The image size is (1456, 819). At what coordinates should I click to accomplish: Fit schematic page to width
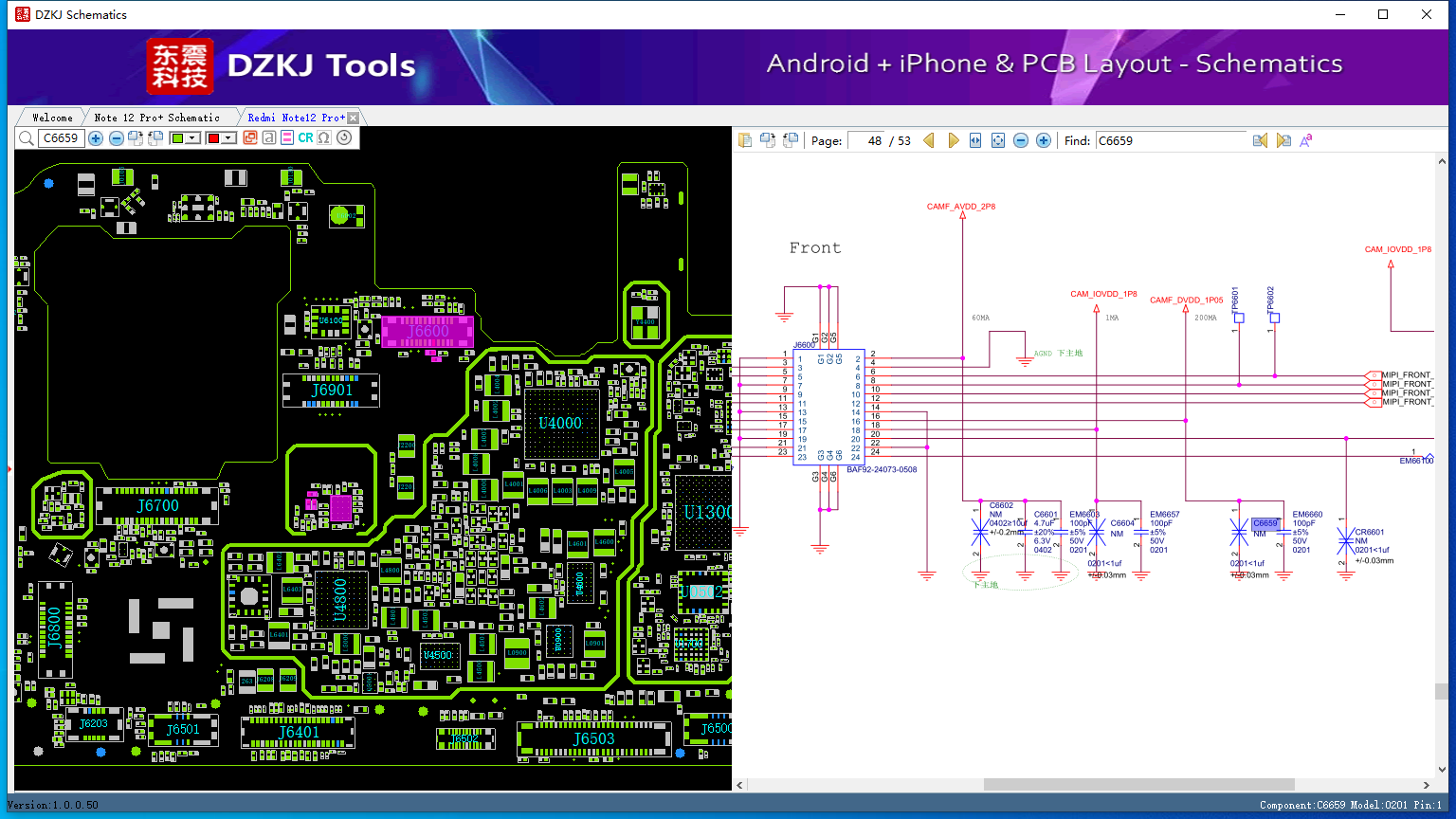975,140
